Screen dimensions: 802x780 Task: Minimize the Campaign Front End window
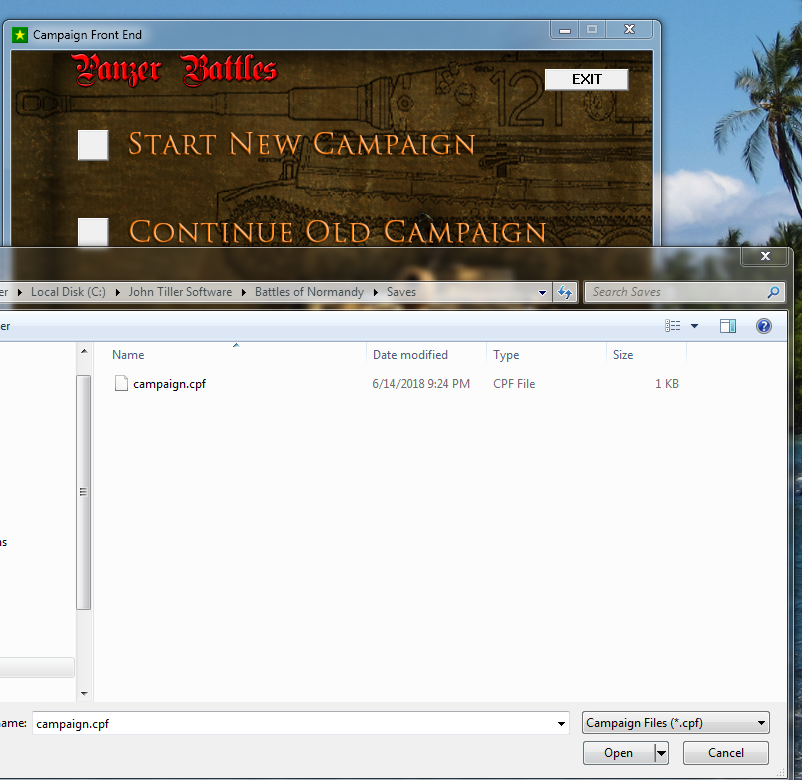click(565, 30)
